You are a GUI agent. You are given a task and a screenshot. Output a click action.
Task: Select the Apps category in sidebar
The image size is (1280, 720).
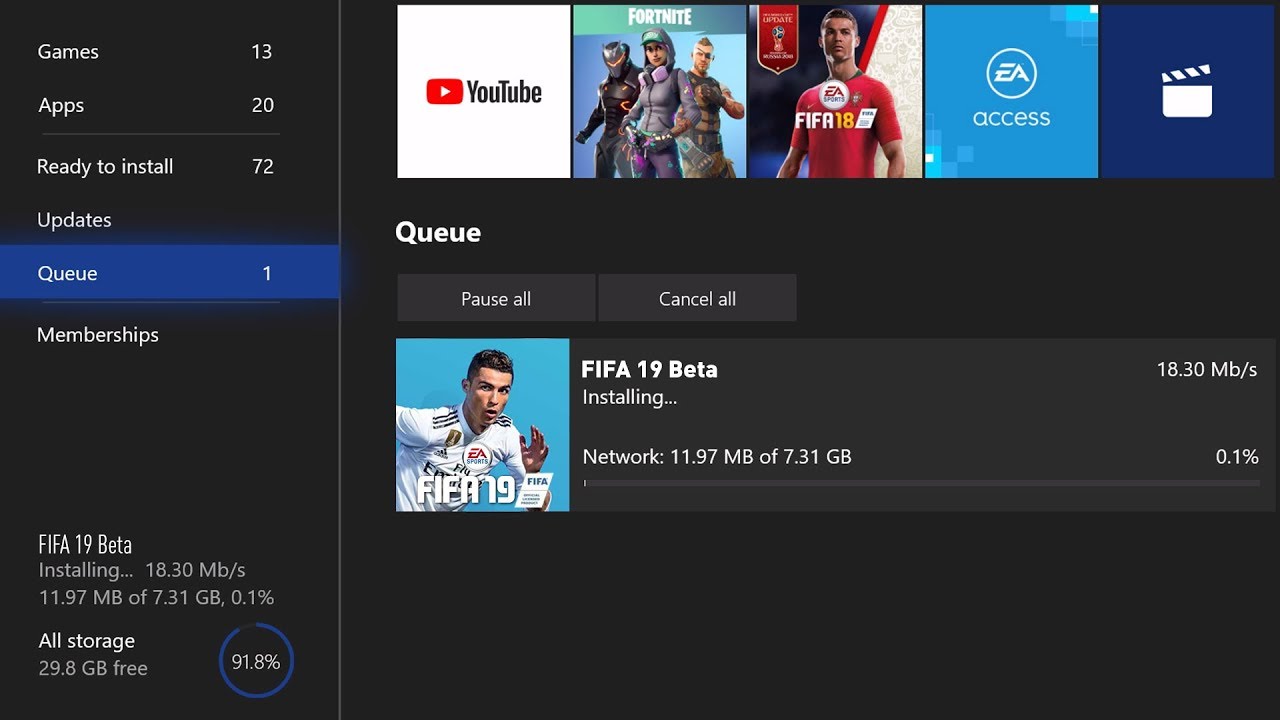155,105
